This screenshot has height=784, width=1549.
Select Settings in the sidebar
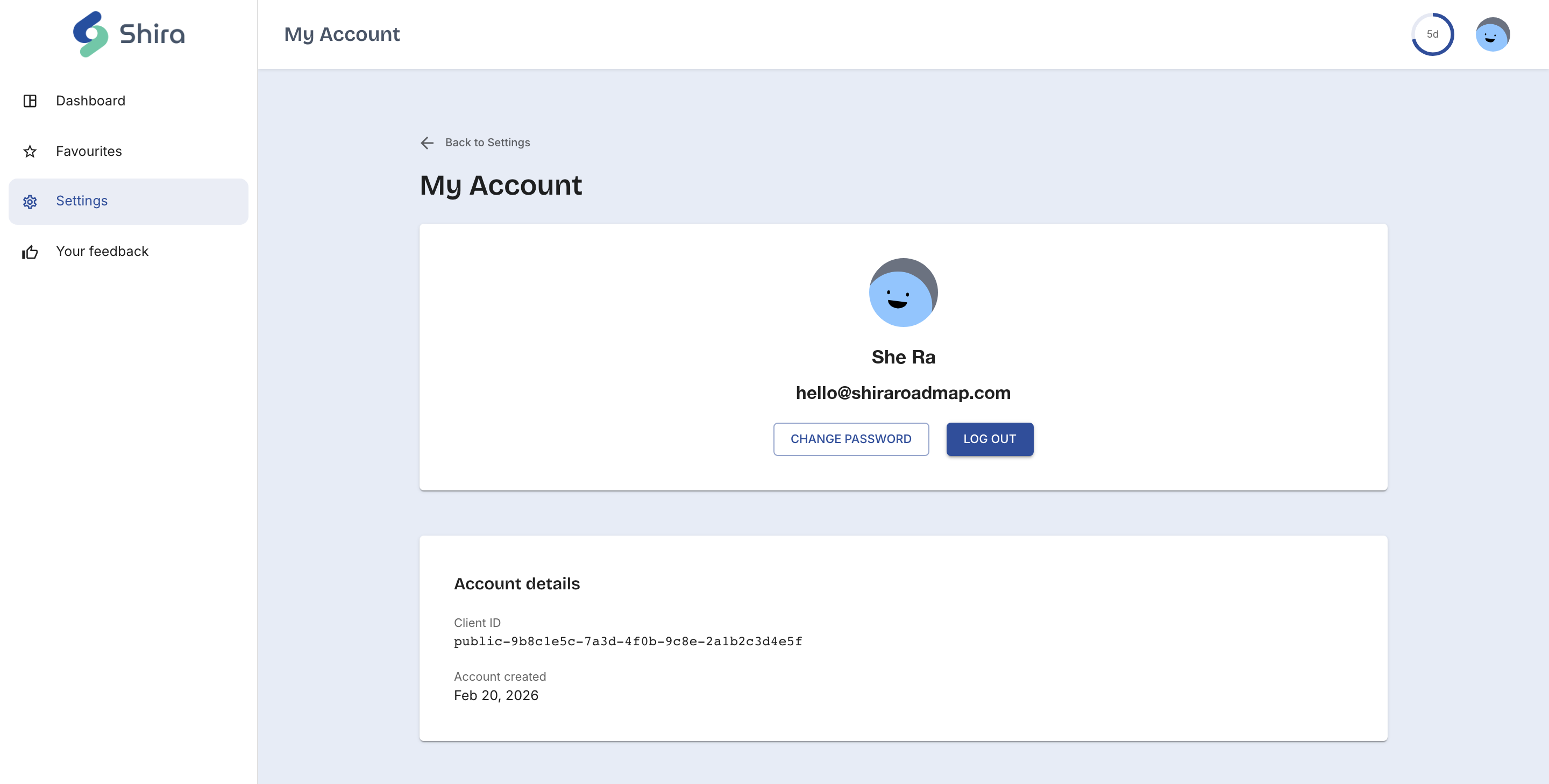[x=128, y=202]
